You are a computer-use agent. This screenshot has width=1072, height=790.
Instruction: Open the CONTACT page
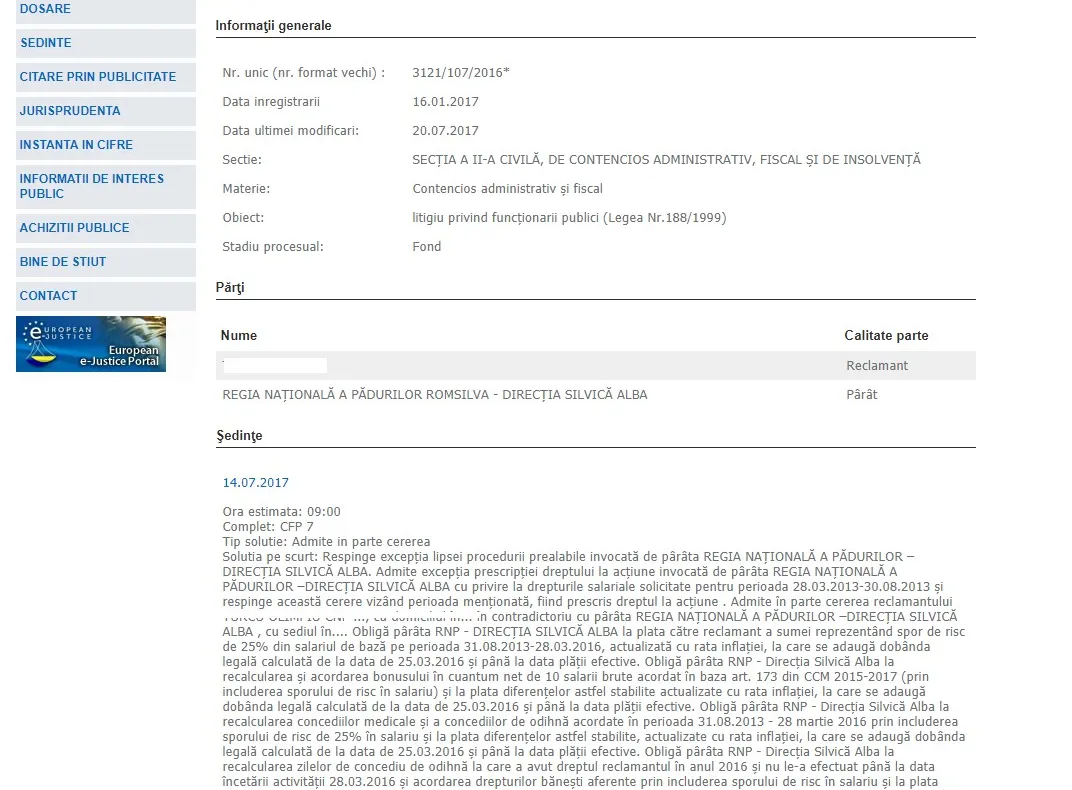tap(106, 297)
